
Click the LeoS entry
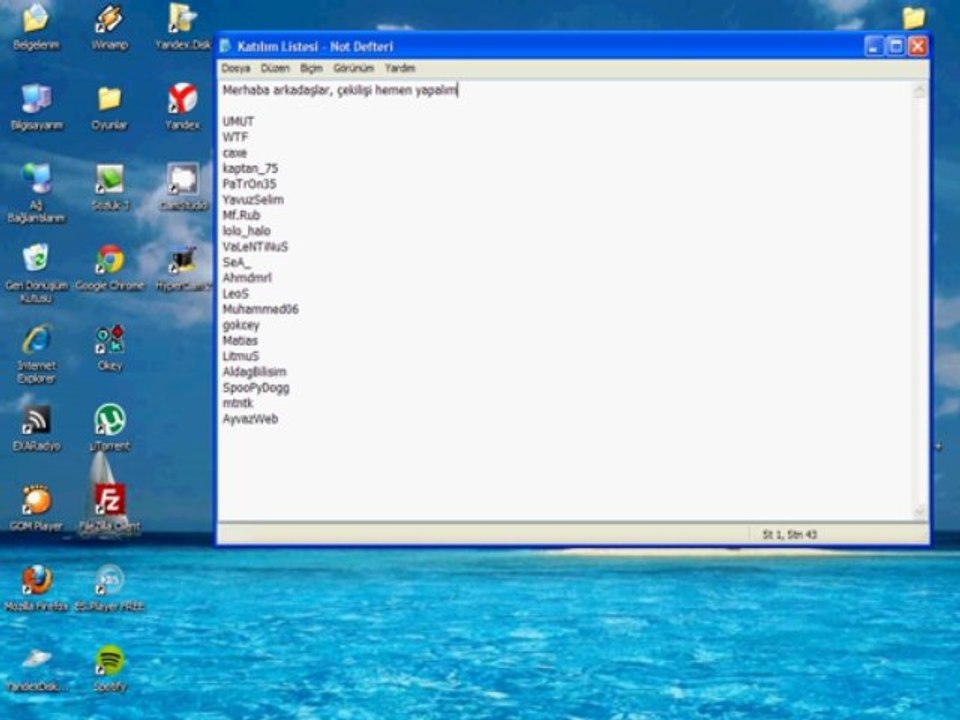pyautogui.click(x=236, y=294)
